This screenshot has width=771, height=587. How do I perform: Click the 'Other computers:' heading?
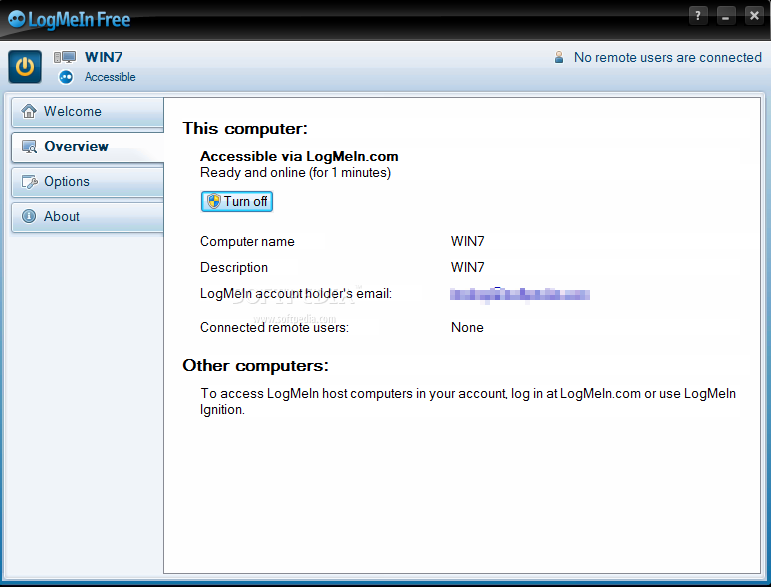click(255, 365)
